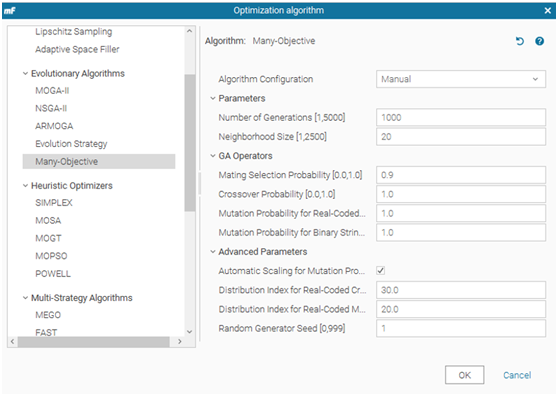Collapse the Heuristic Optimizers group
The image size is (558, 396).
click(25, 186)
